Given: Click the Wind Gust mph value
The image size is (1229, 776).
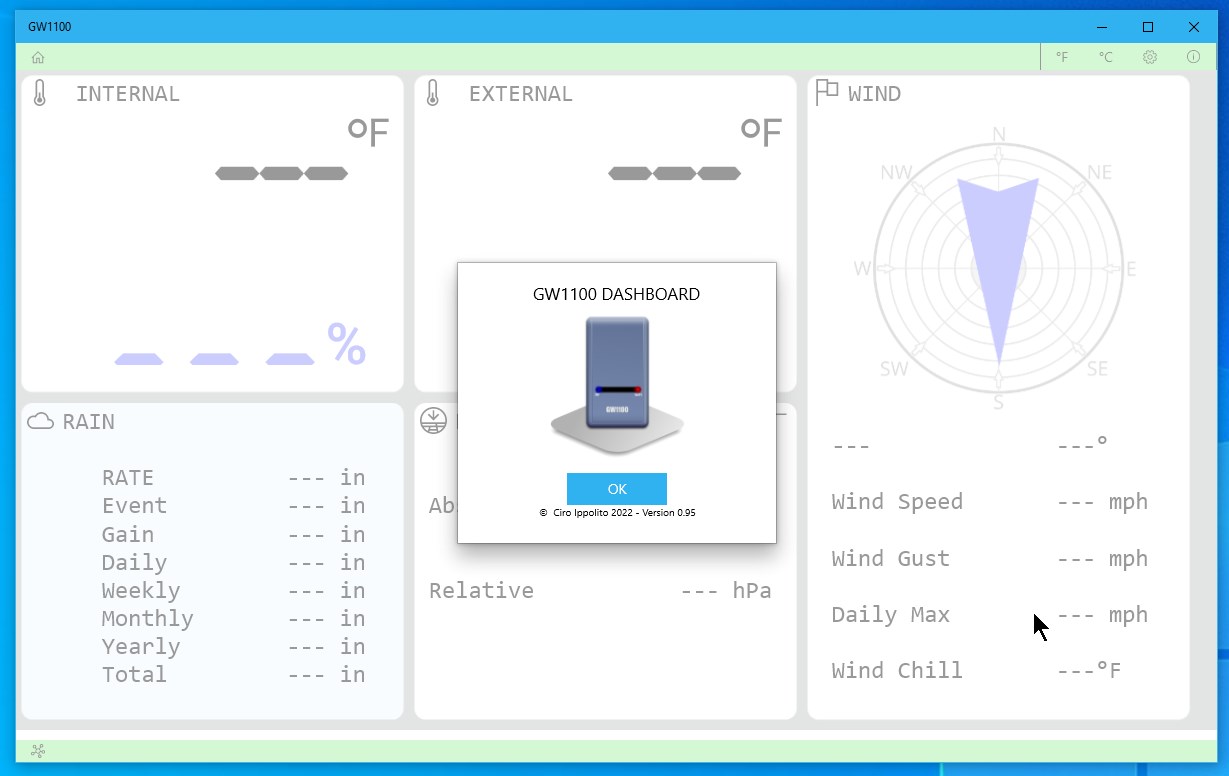Looking at the screenshot, I should point(1102,558).
